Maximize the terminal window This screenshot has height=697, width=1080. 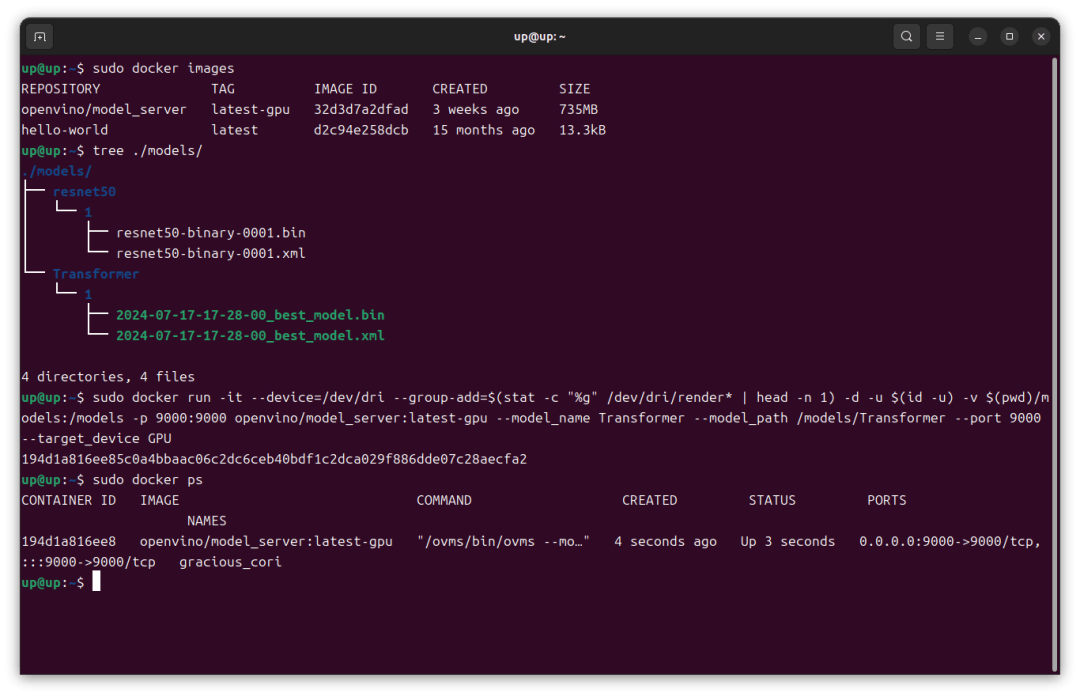pos(1009,37)
